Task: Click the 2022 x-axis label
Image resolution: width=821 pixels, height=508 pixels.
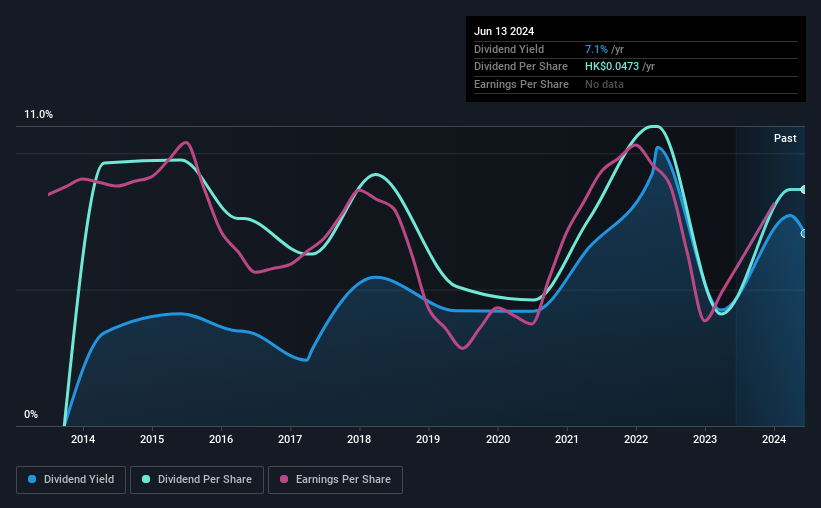Action: pyautogui.click(x=636, y=439)
